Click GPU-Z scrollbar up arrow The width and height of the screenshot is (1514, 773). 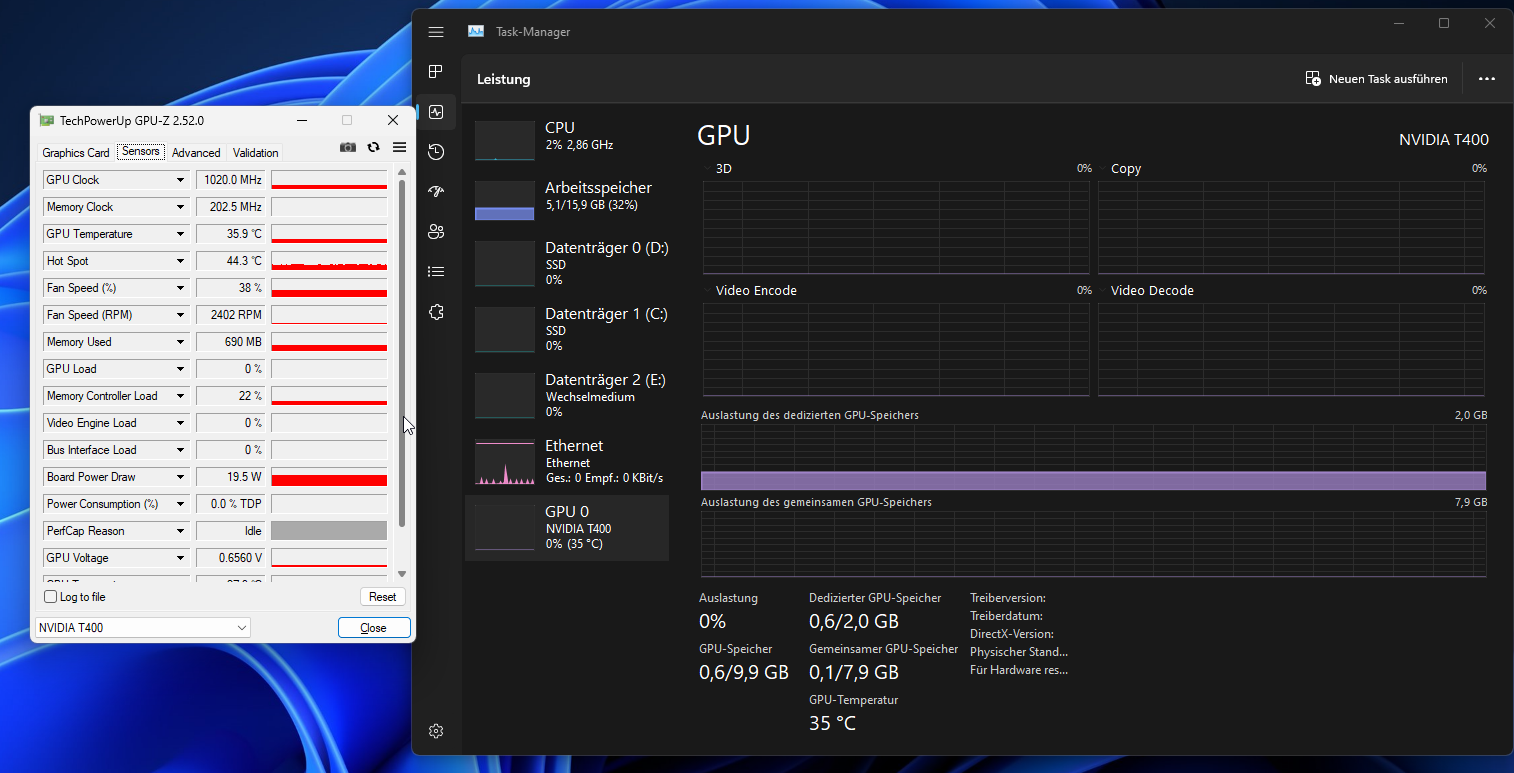pyautogui.click(x=402, y=172)
